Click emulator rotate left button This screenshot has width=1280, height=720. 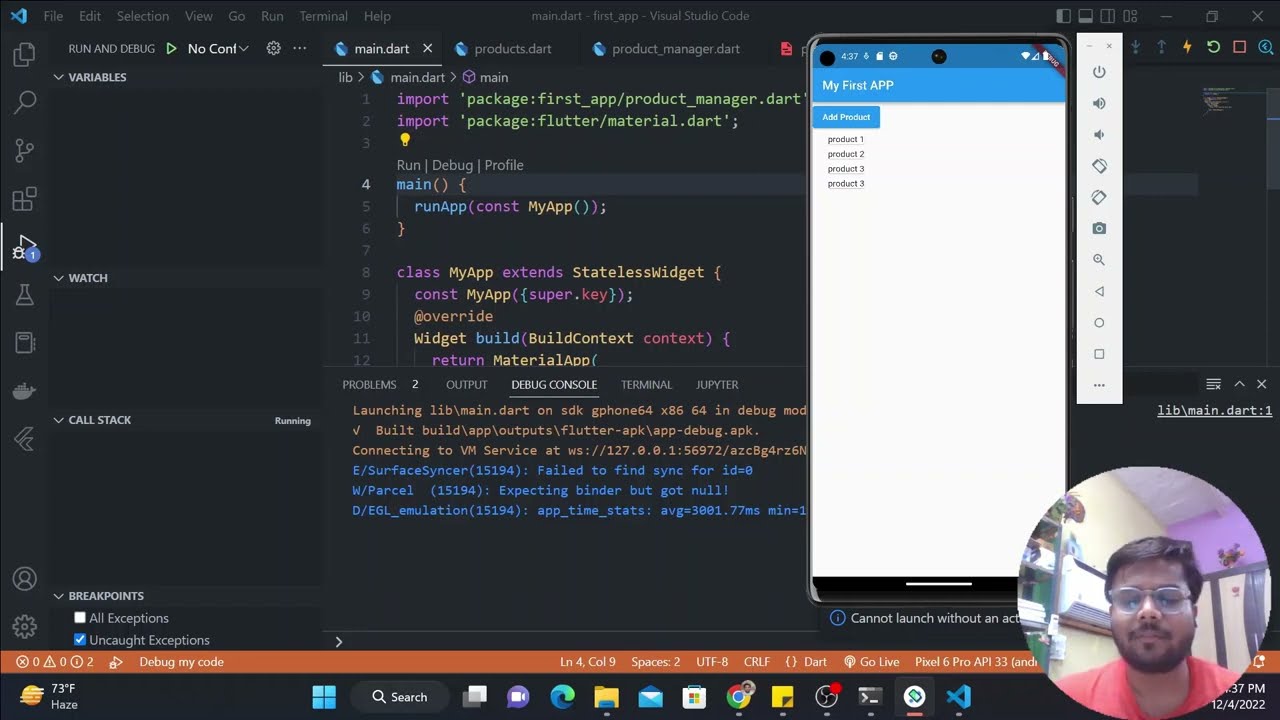pos(1099,166)
